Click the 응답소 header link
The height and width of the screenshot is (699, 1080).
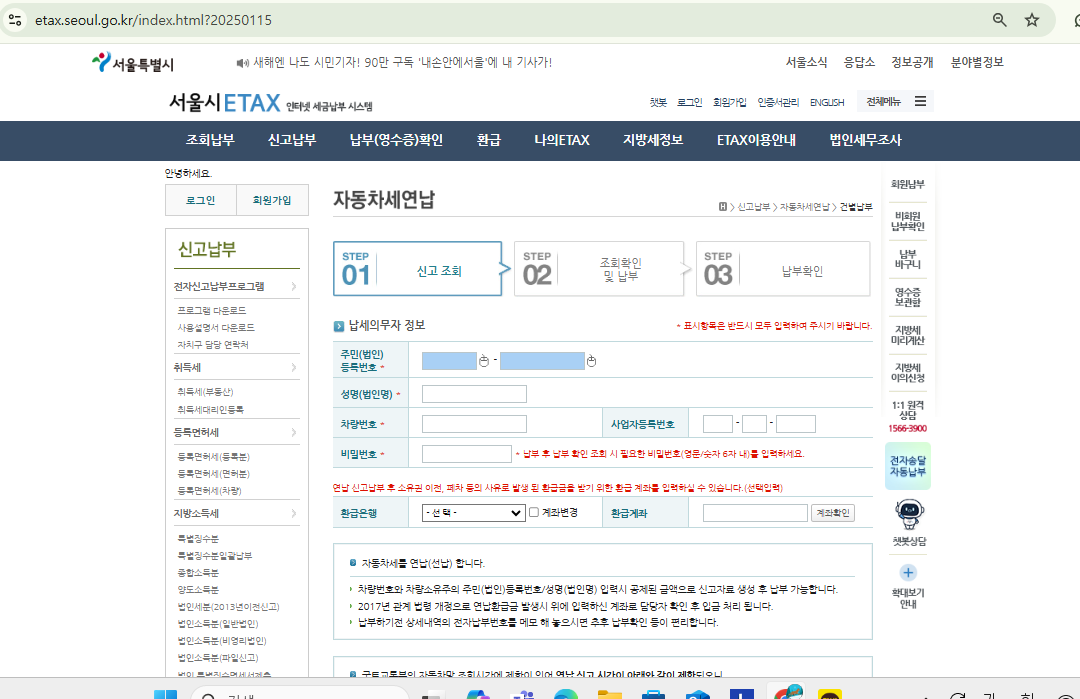859,62
